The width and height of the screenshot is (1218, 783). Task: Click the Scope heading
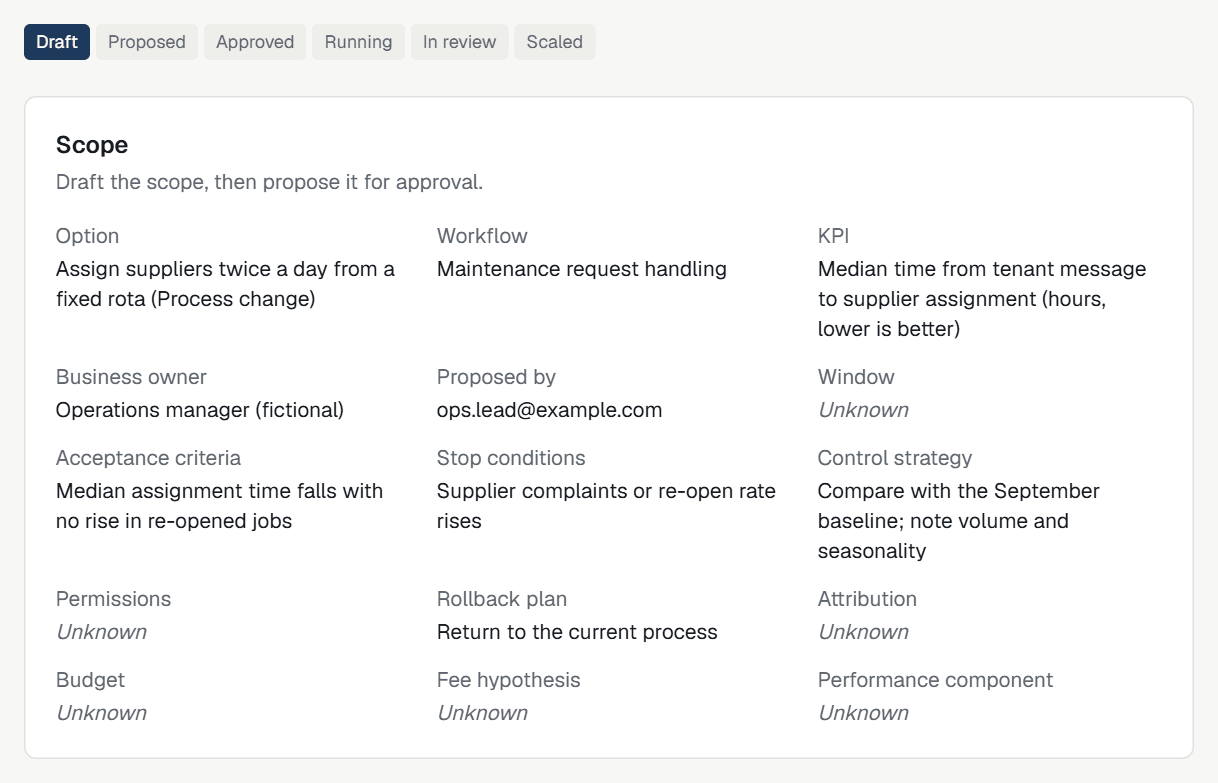(92, 145)
